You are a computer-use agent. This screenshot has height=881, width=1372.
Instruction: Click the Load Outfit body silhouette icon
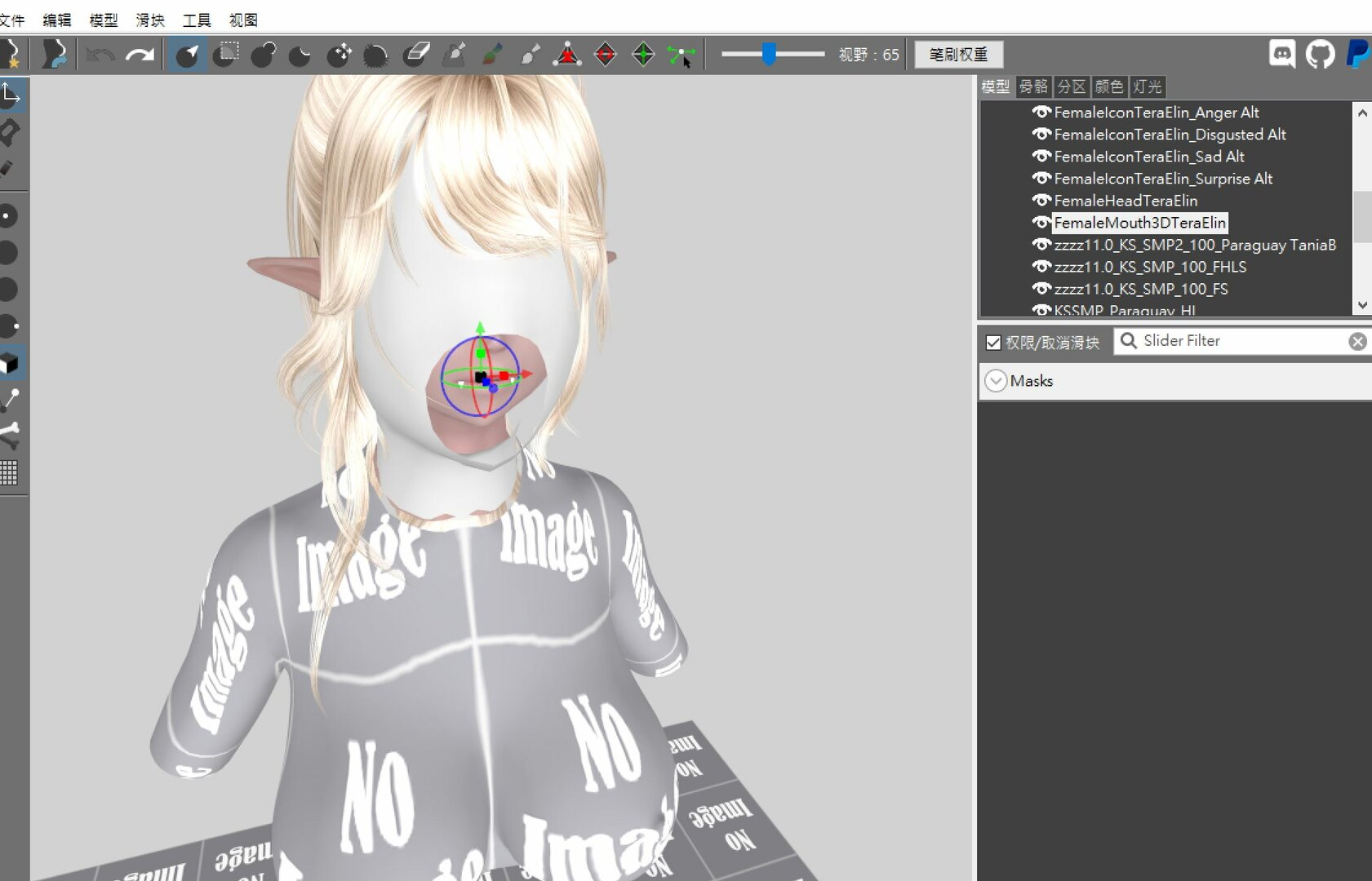(54, 54)
